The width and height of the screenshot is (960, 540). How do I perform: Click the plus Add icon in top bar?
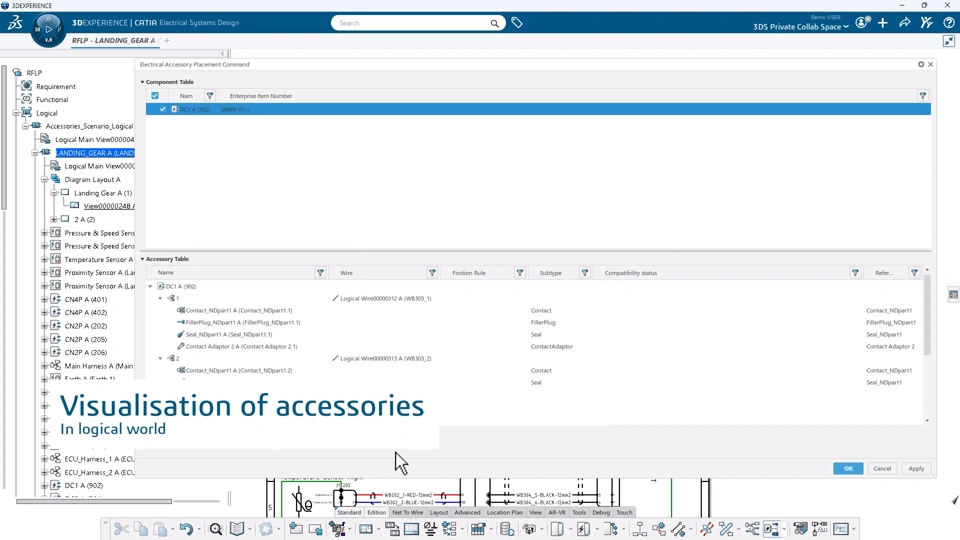coord(883,23)
